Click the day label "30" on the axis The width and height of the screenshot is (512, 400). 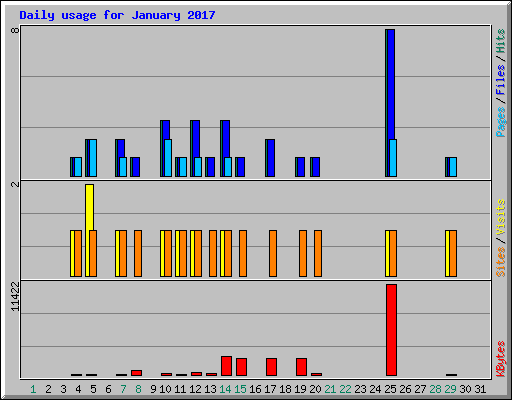(x=465, y=389)
